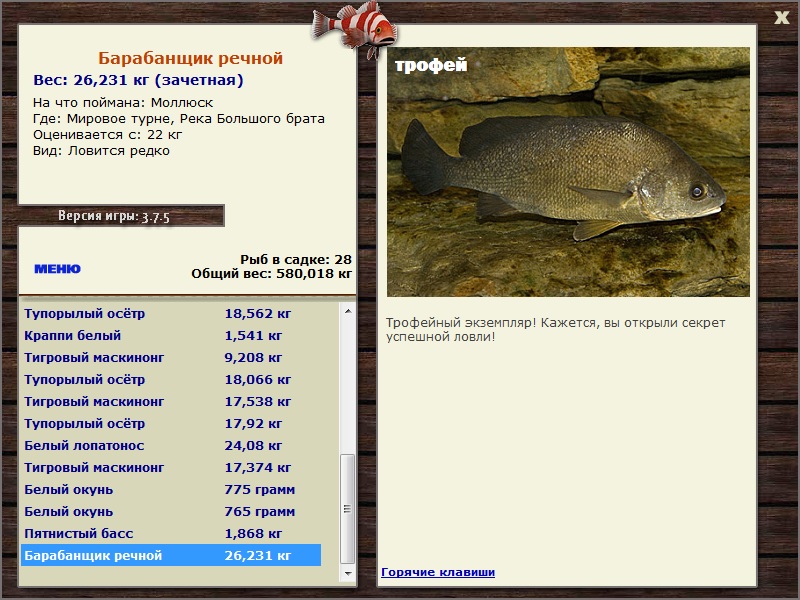Click the Общий вес: 580,018 кг text

point(271,274)
